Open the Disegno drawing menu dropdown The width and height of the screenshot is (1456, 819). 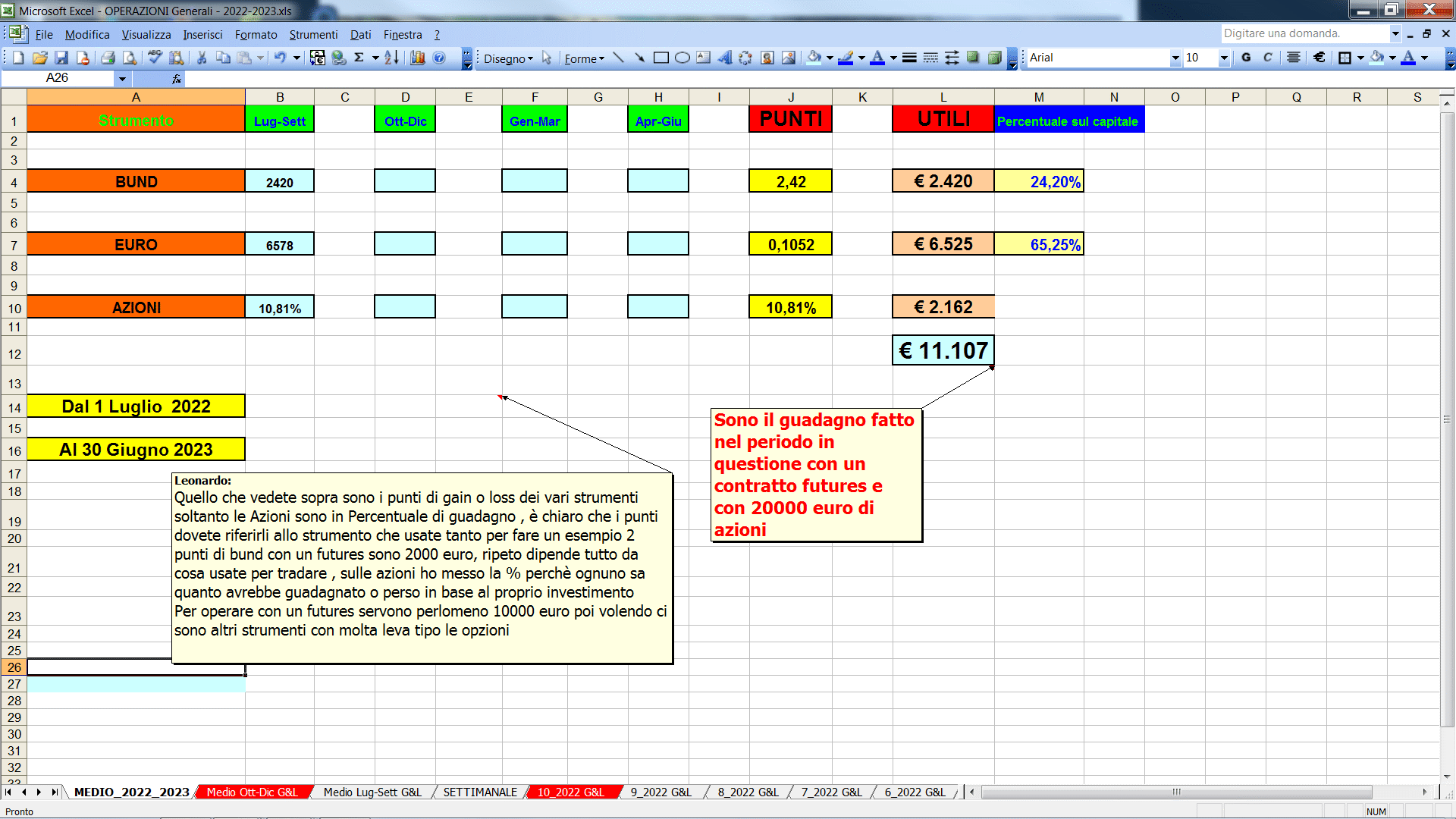(x=508, y=58)
